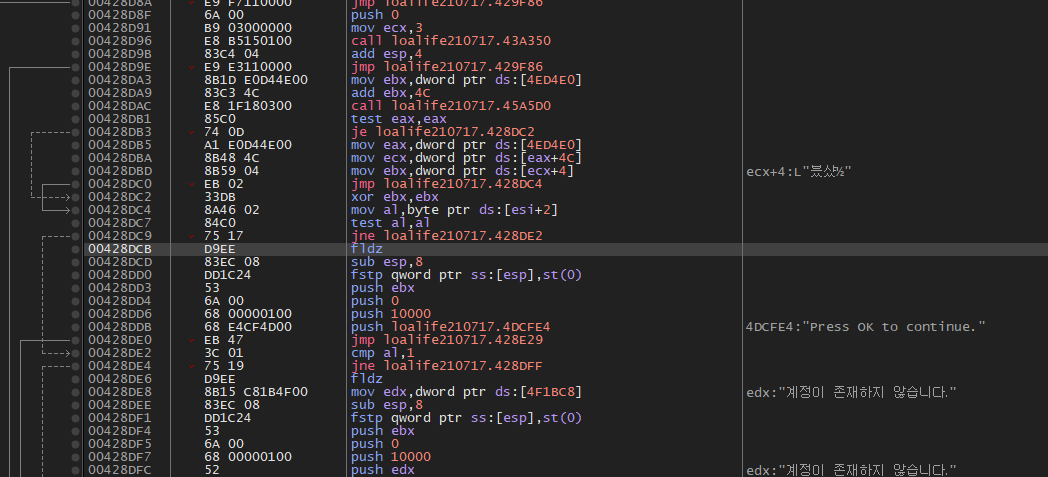
Task: Toggle breakpoint dot beside address 00428D9E
Action: pyautogui.click(x=76, y=67)
